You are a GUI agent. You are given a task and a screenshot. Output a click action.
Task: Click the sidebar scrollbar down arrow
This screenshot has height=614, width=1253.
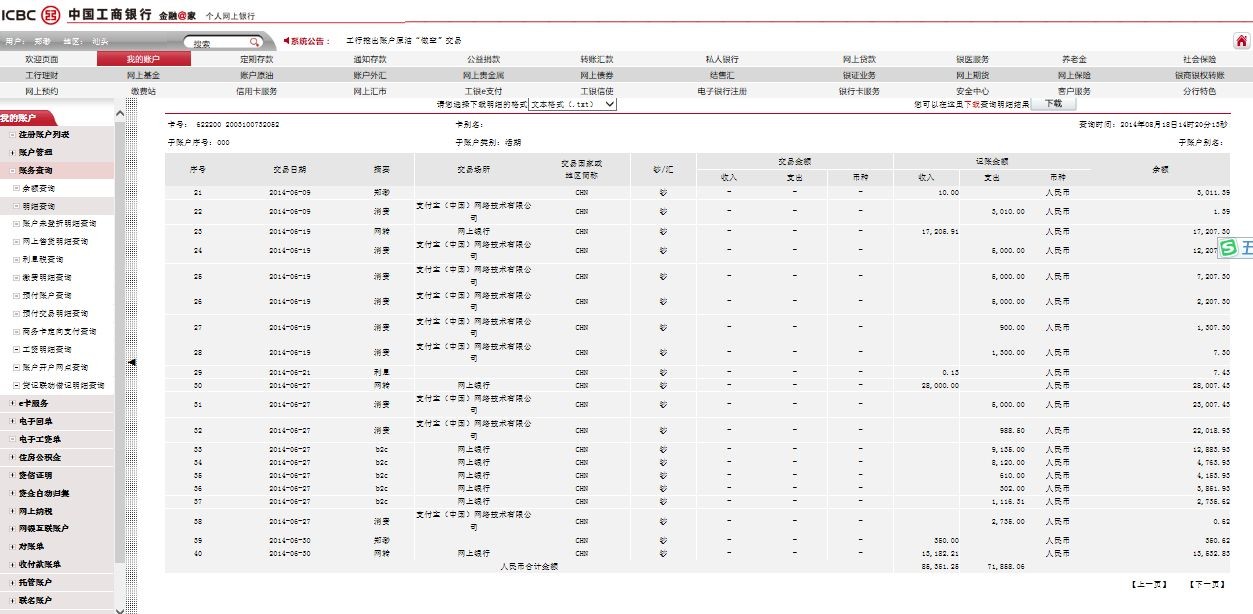(120, 609)
